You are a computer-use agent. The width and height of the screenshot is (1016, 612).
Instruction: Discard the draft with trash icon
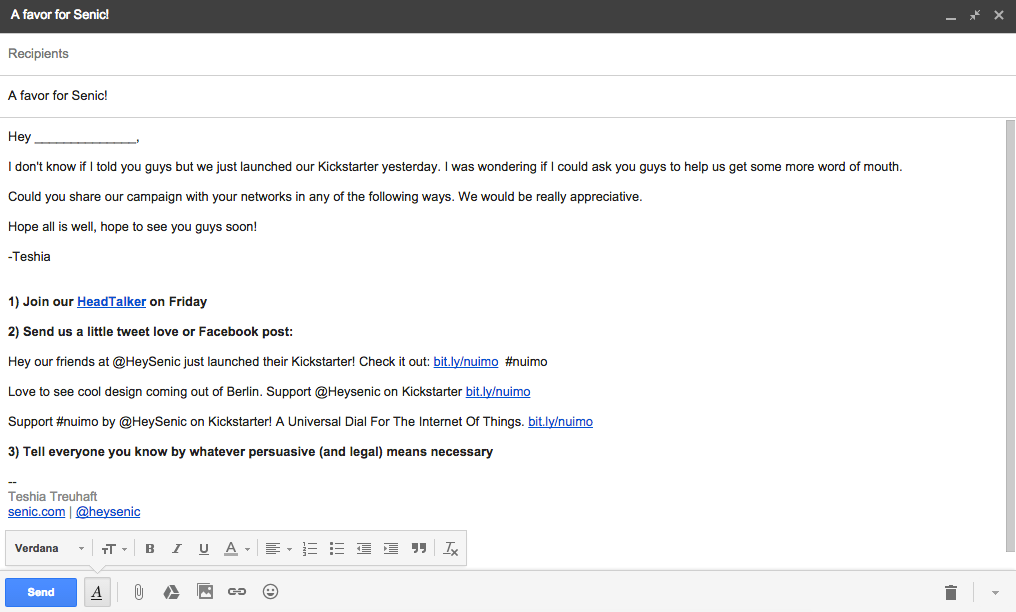pos(951,592)
